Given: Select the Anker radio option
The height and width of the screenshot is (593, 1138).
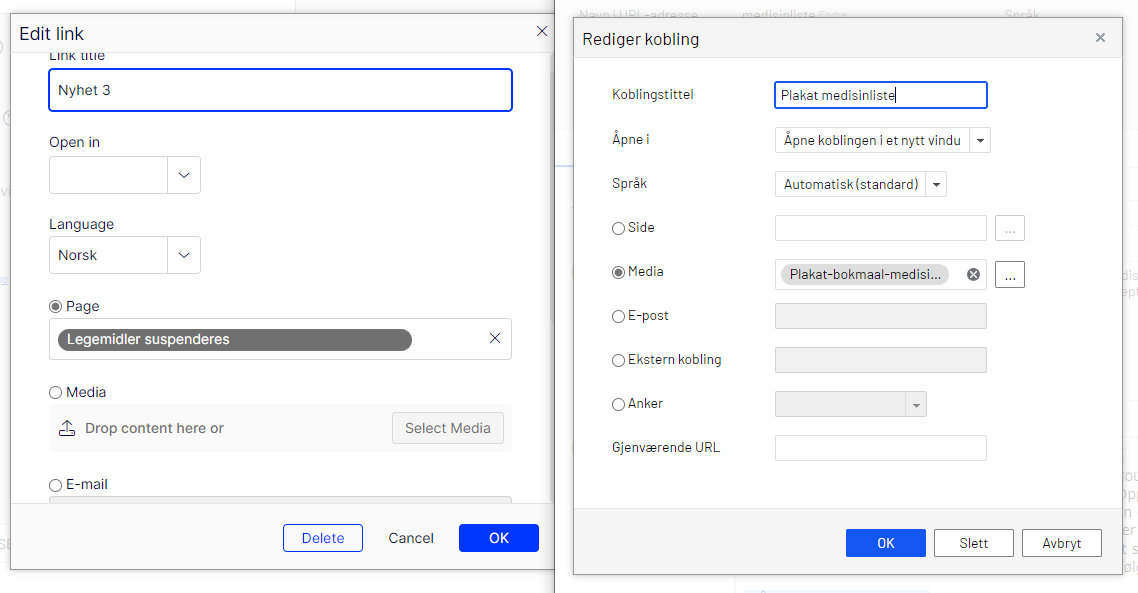Looking at the screenshot, I should click(618, 405).
